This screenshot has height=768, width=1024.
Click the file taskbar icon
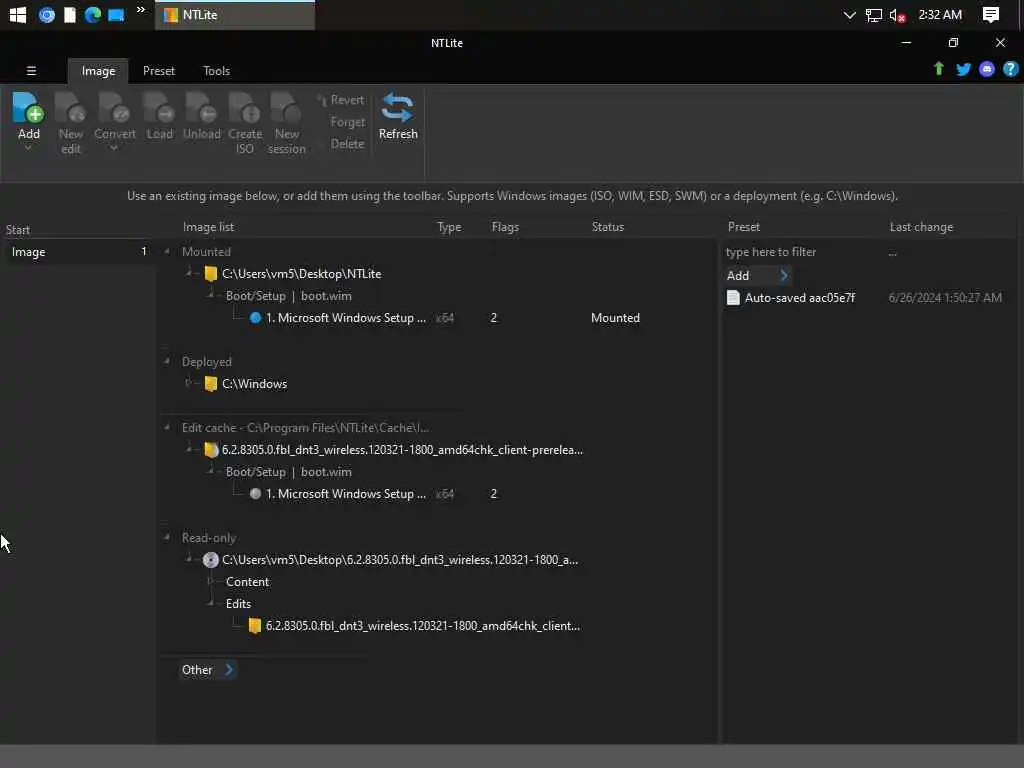point(69,14)
